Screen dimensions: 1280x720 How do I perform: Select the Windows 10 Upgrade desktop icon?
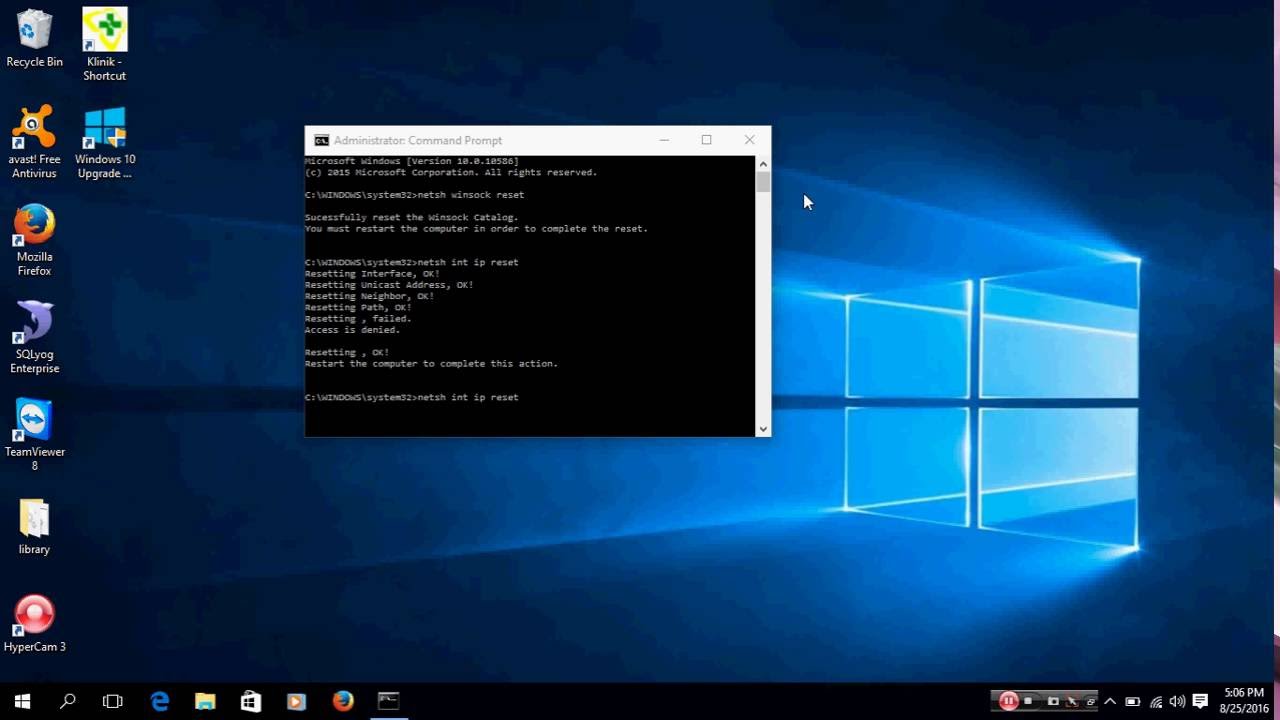pos(104,142)
